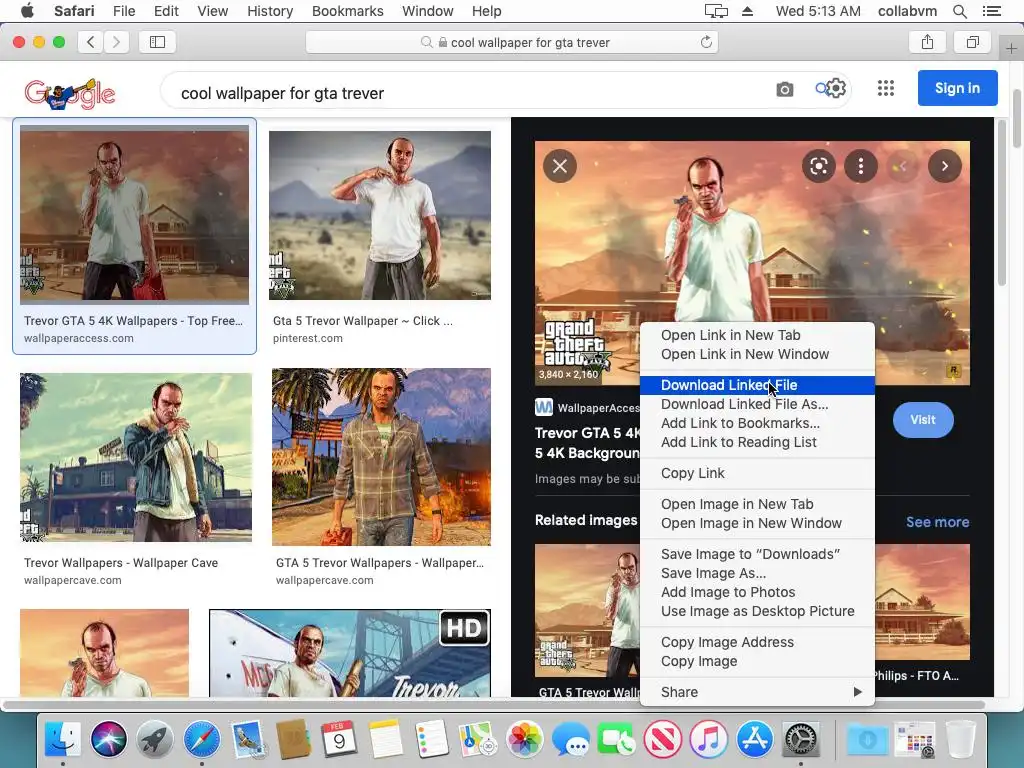Open the Trash in the Dock

960,739
